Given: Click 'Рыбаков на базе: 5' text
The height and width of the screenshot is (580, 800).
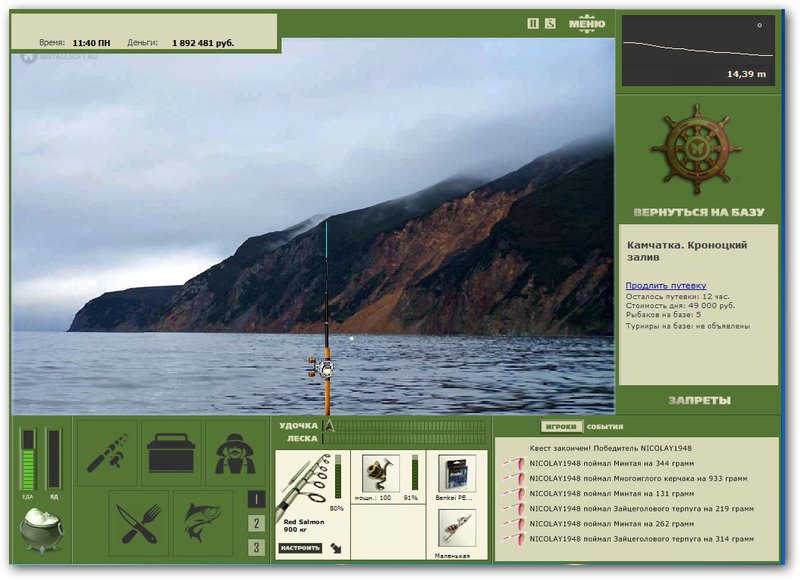Looking at the screenshot, I should pos(663,315).
